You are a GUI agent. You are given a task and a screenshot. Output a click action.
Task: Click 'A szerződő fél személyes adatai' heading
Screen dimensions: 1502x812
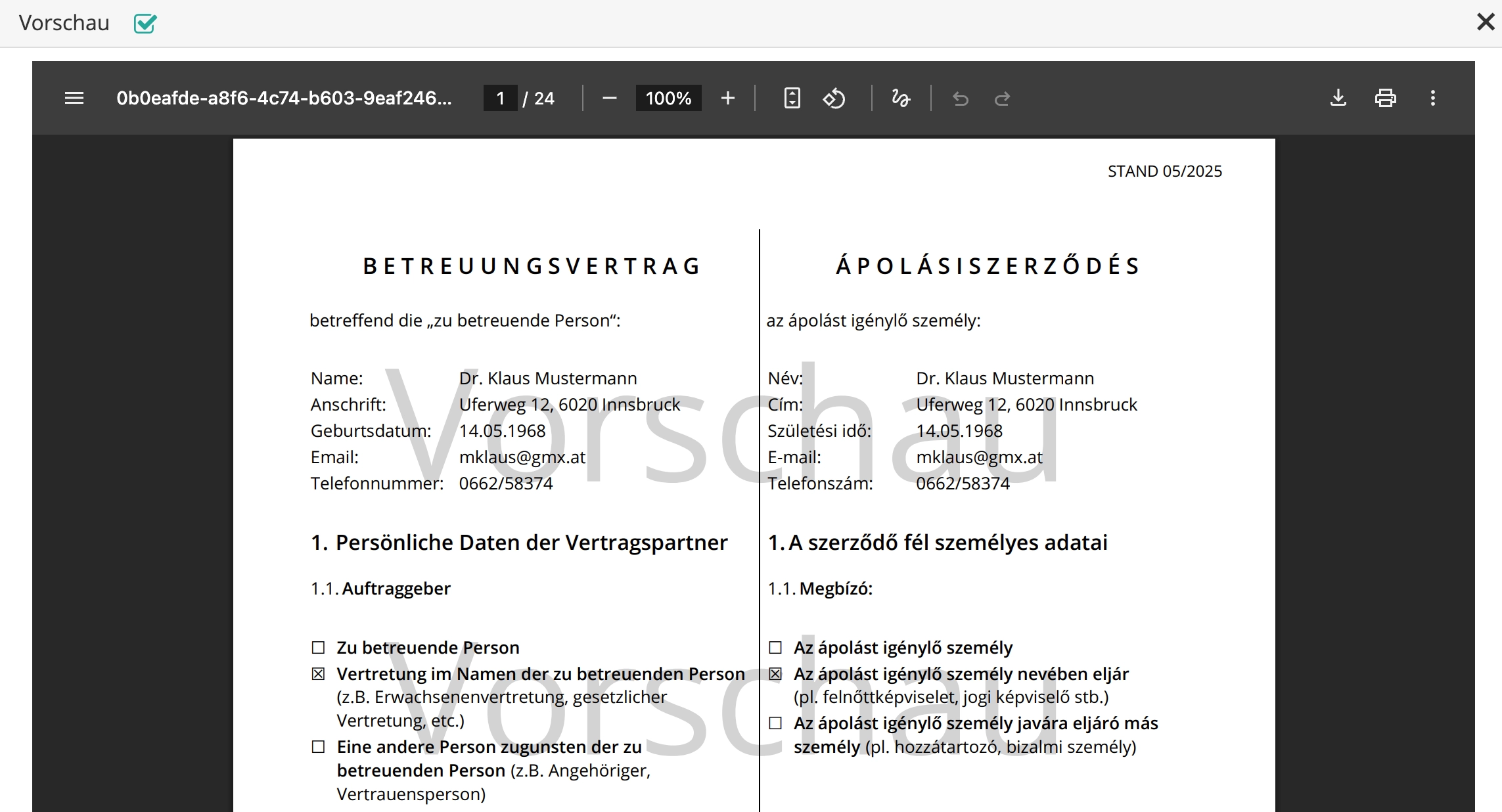pos(948,543)
